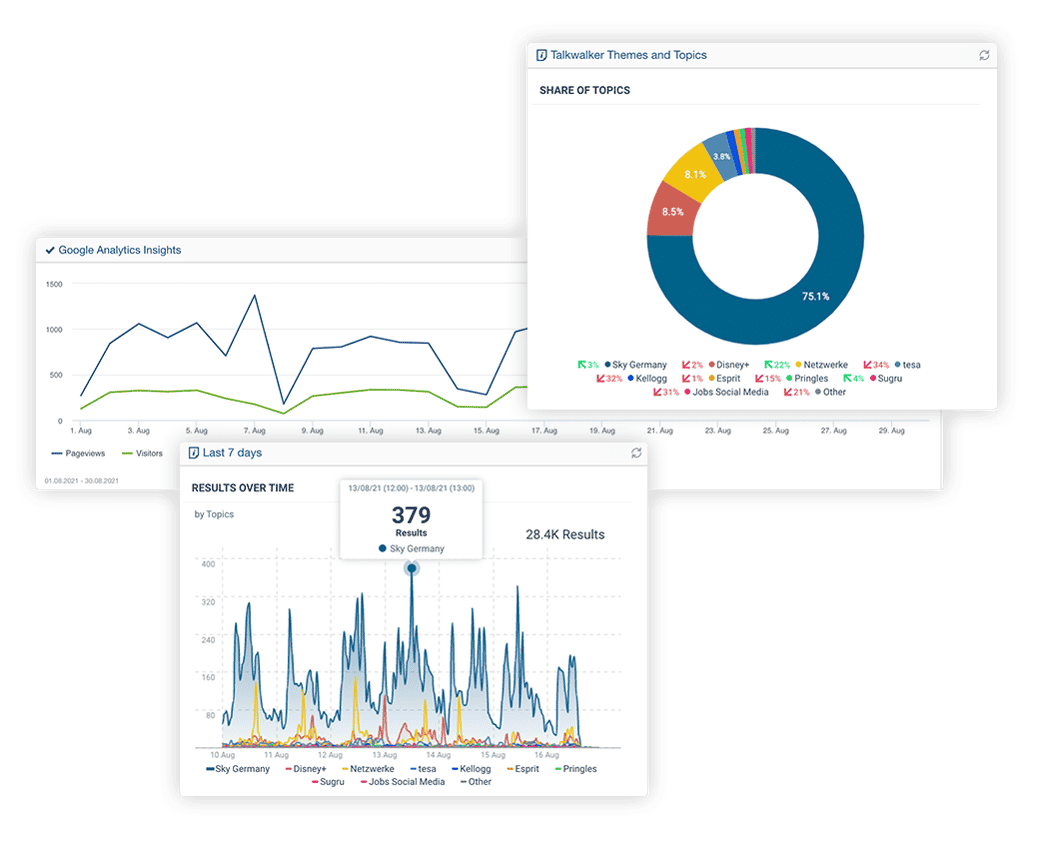Toggle Netzwerke in results-over-time legend
The height and width of the screenshot is (842, 1048).
click(368, 769)
